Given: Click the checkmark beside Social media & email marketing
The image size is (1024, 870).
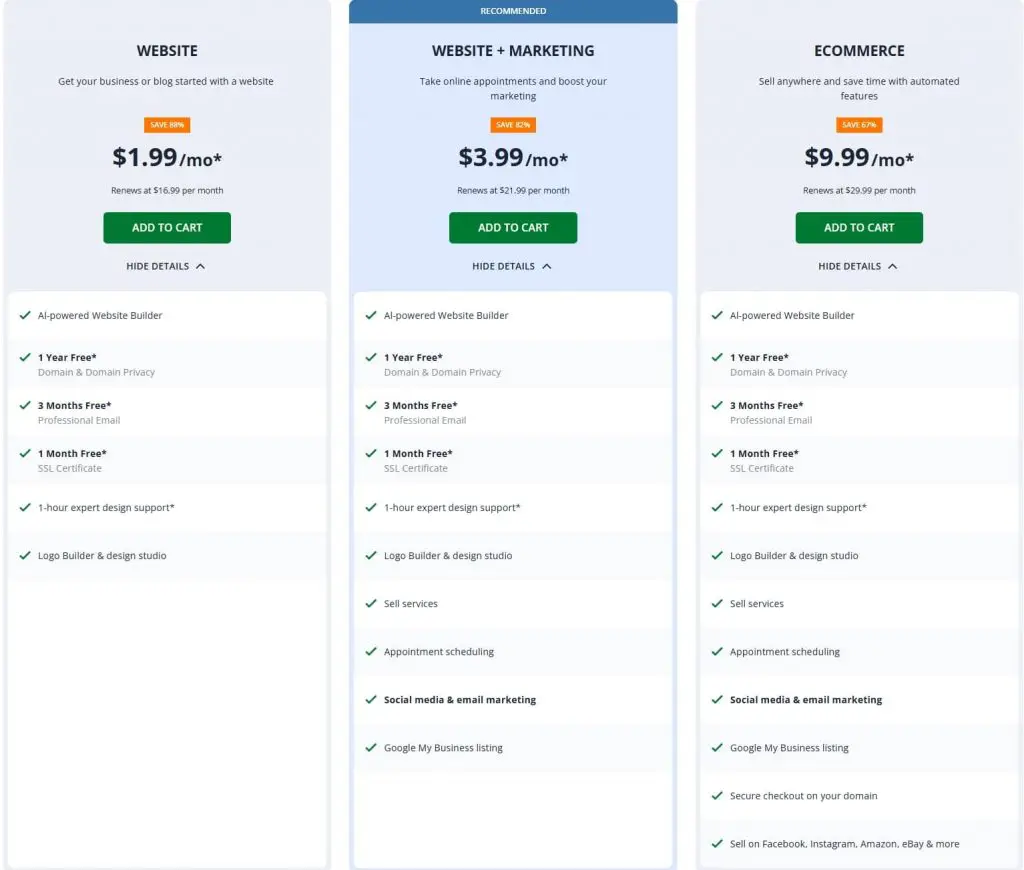Looking at the screenshot, I should 371,700.
